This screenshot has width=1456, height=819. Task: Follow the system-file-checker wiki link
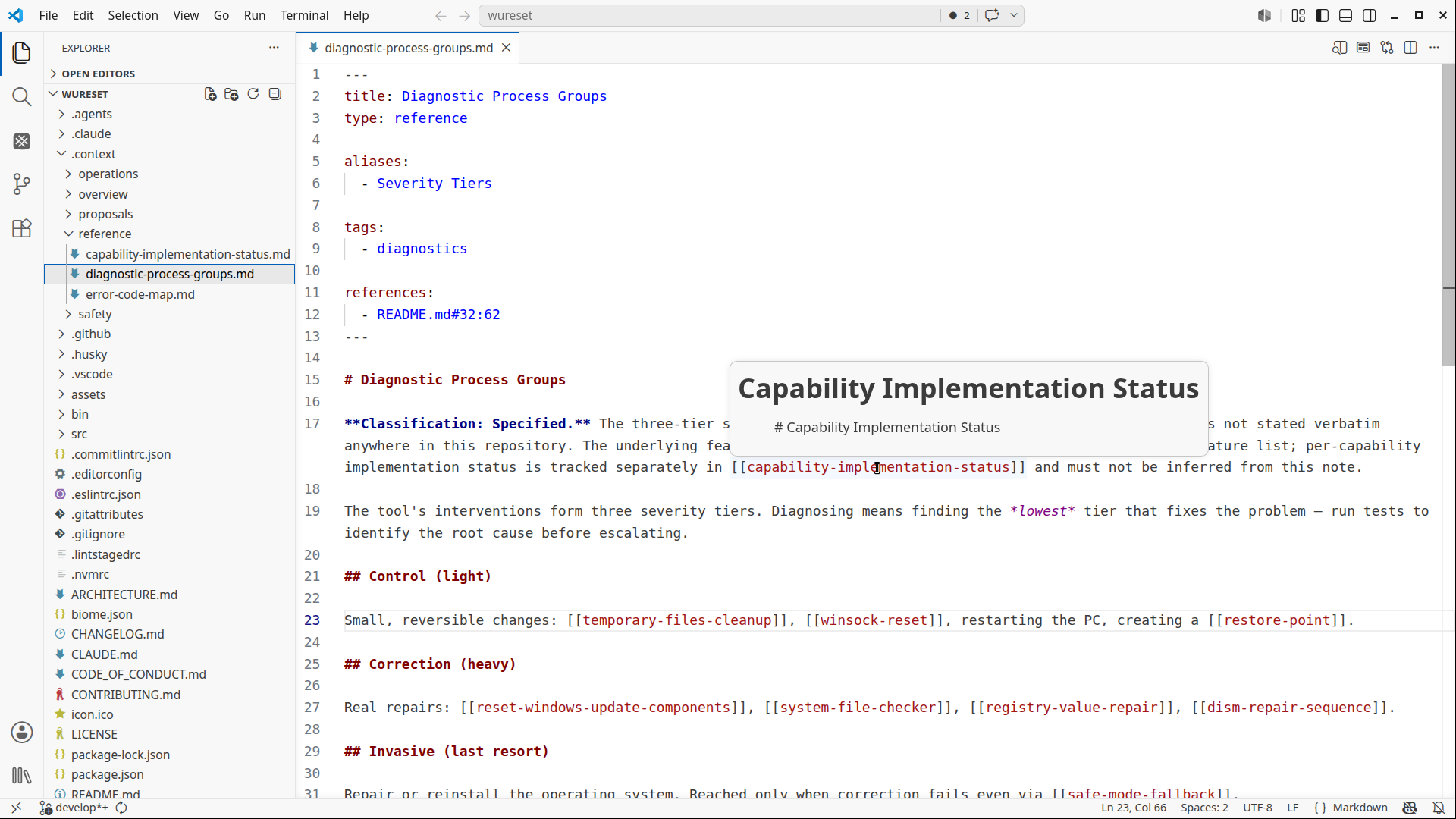tap(858, 708)
